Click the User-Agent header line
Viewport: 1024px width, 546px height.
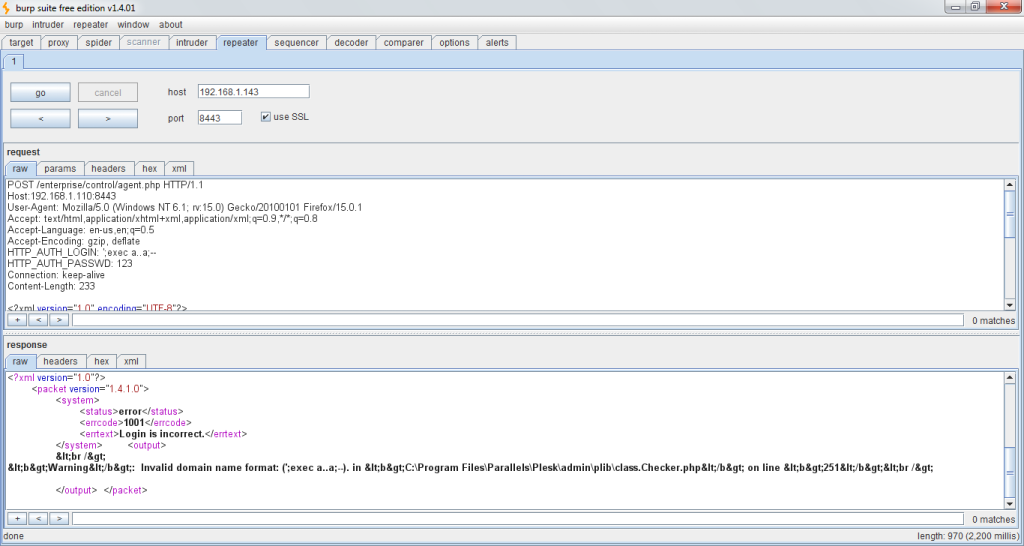(185, 208)
